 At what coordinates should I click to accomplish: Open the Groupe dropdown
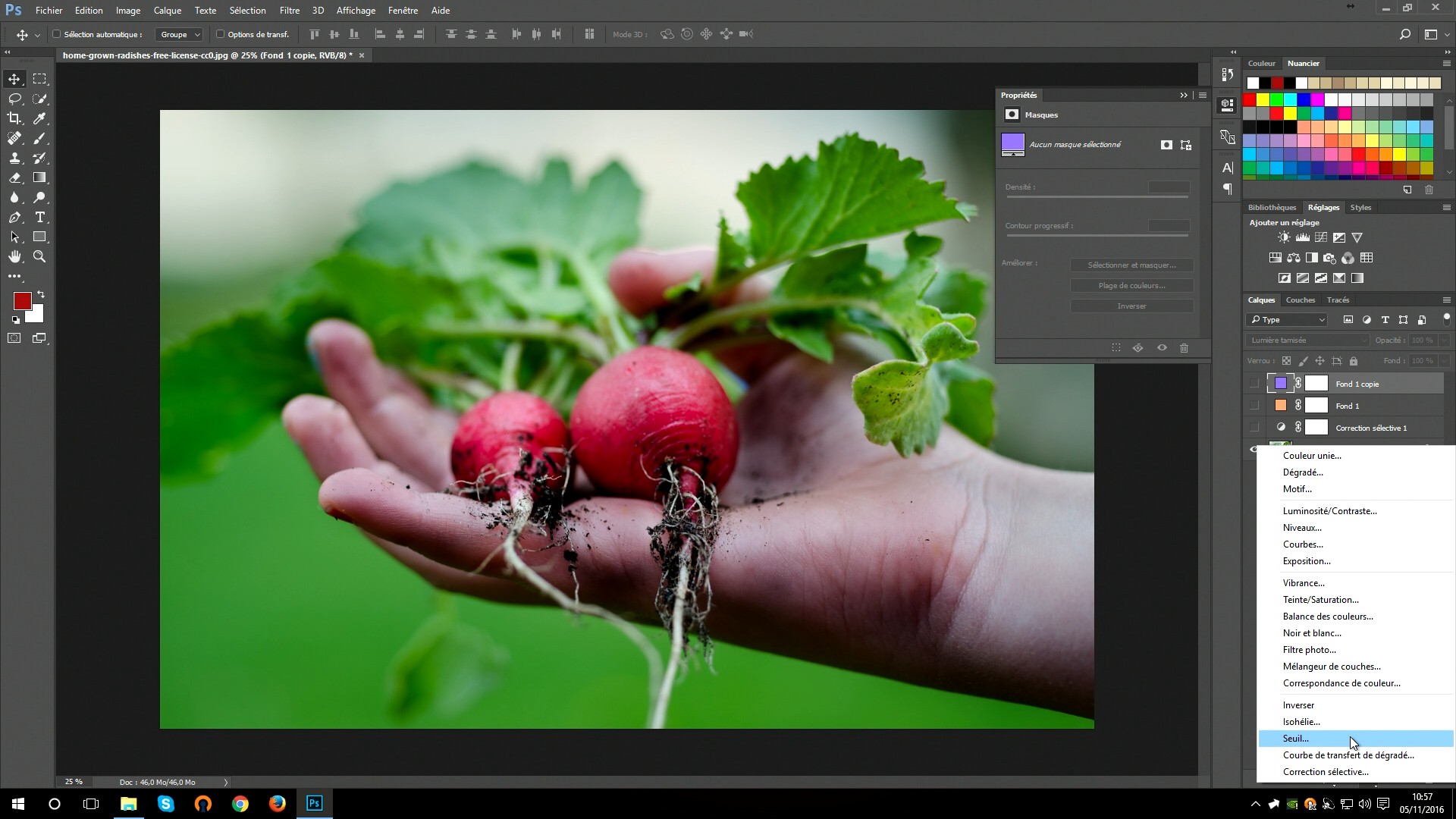pos(180,34)
